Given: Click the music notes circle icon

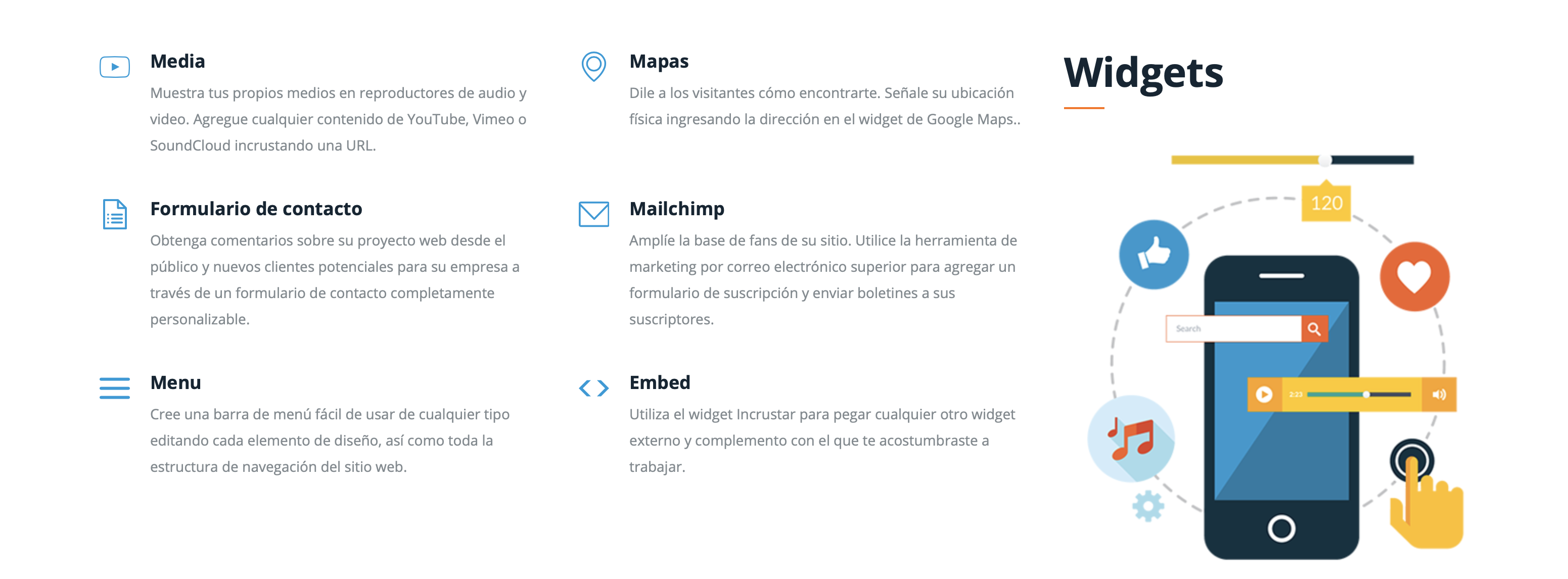Looking at the screenshot, I should [x=1130, y=438].
